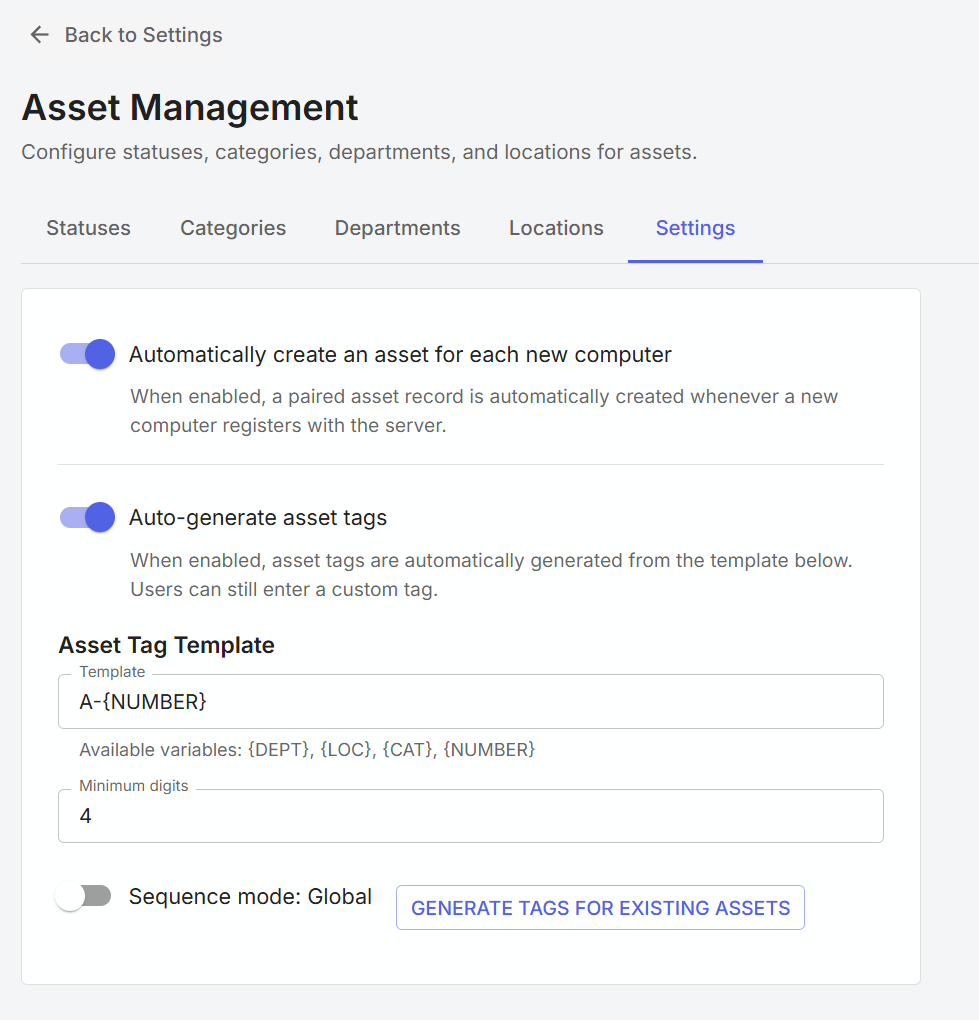Click the 'Auto-generate asset tags' label
This screenshot has height=1020, width=979.
258,518
